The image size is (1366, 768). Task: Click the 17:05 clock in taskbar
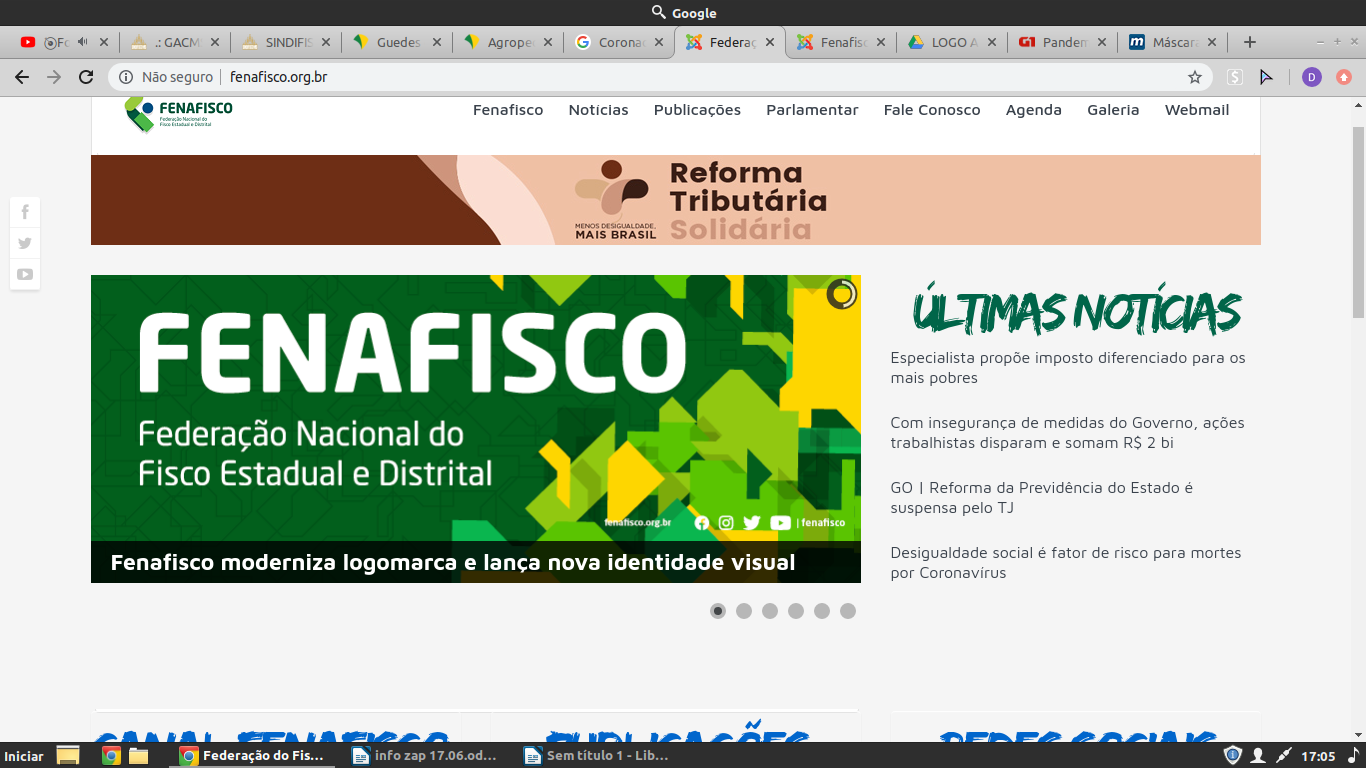(1318, 756)
